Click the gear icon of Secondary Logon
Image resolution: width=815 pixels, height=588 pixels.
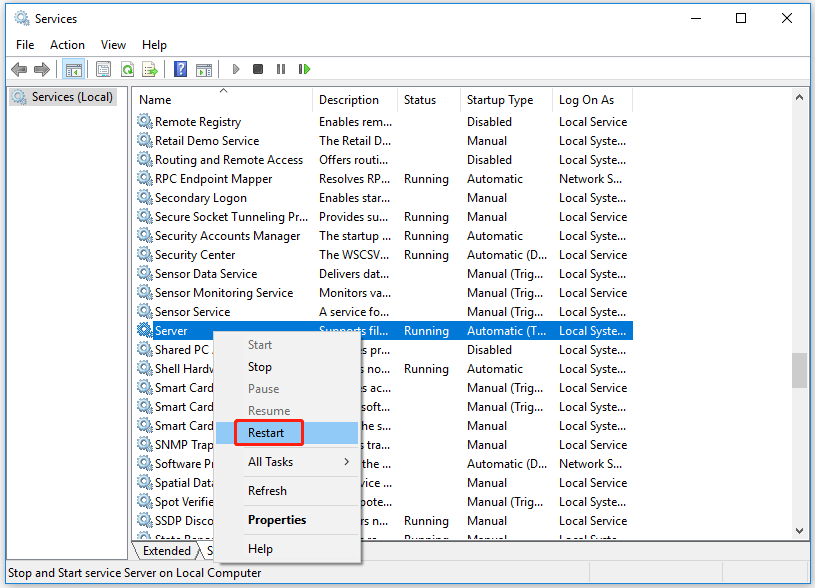pos(144,198)
